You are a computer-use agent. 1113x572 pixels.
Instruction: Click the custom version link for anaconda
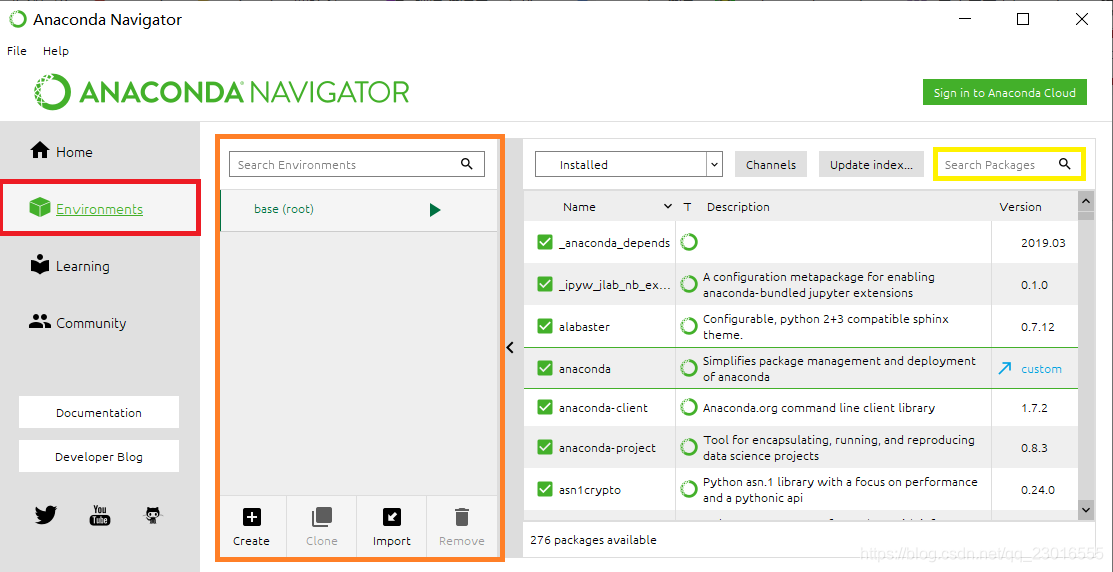(x=1041, y=369)
